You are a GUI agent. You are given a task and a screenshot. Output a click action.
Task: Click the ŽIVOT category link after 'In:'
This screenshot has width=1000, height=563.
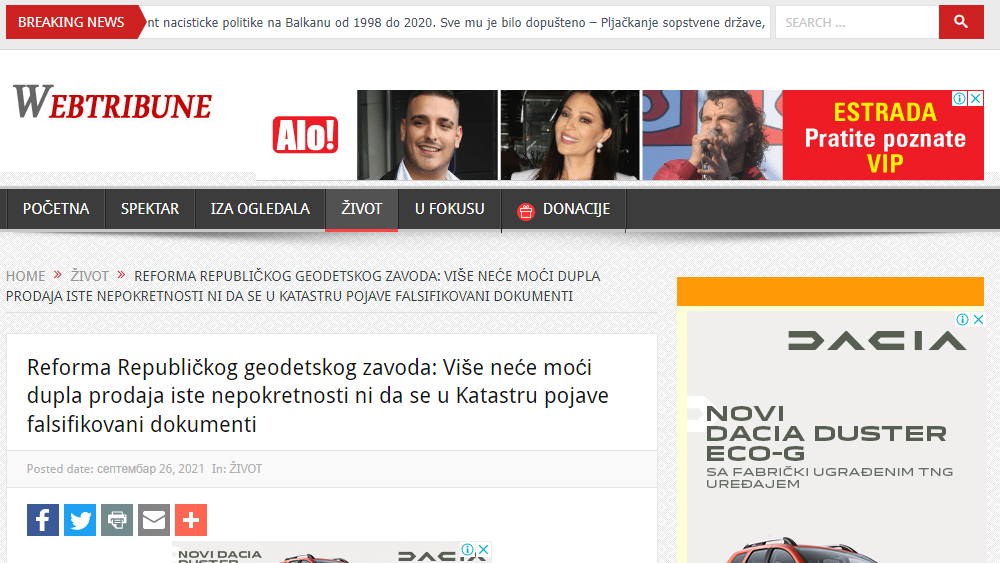(246, 469)
